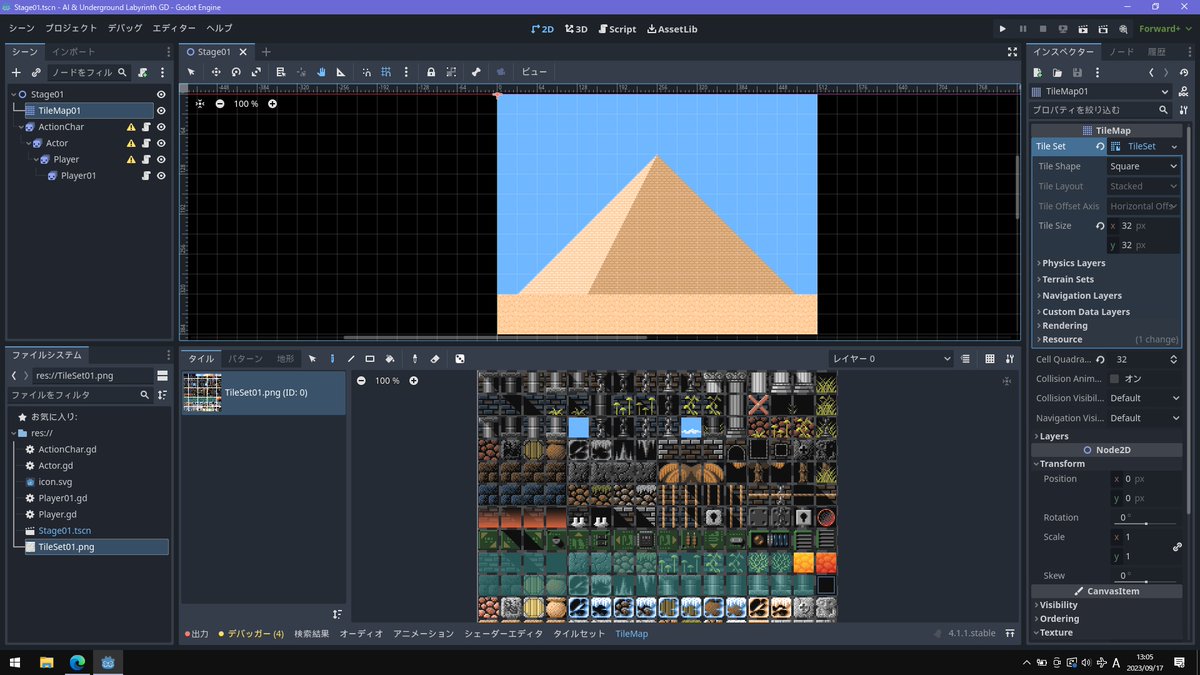Viewport: 1200px width, 675px height.
Task: Toggle visibility of Player01 node
Action: coord(161,176)
